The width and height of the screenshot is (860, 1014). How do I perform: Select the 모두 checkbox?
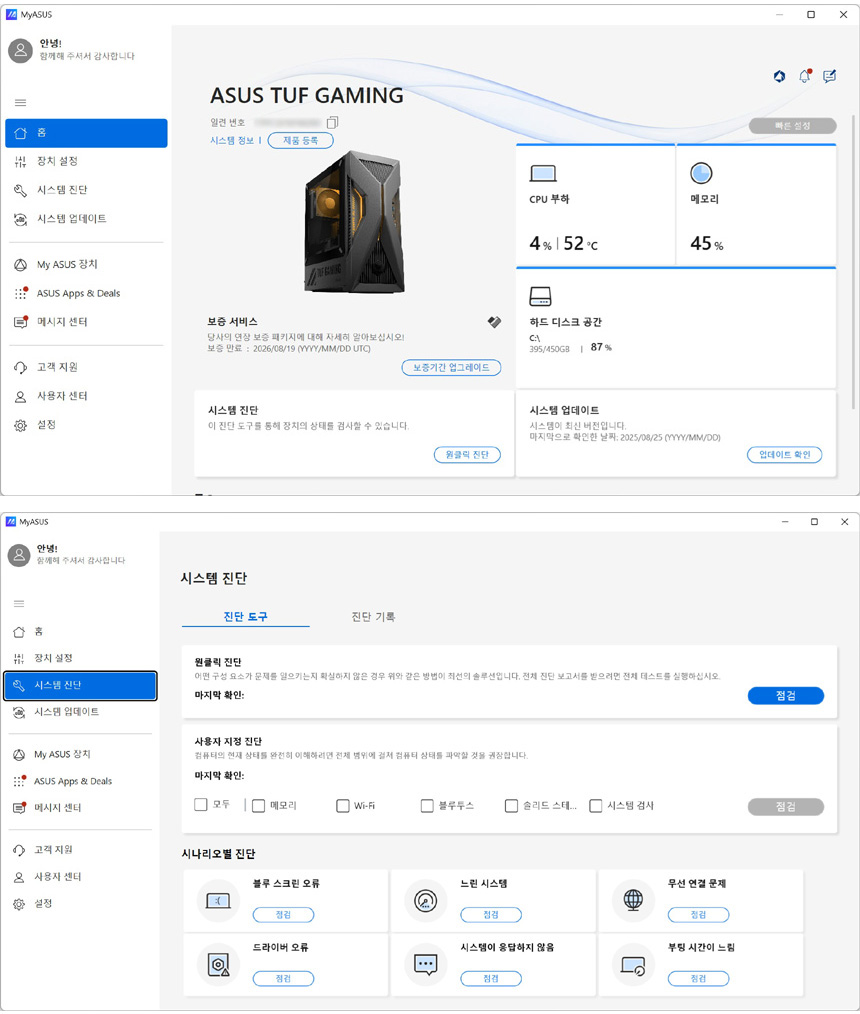[201, 805]
